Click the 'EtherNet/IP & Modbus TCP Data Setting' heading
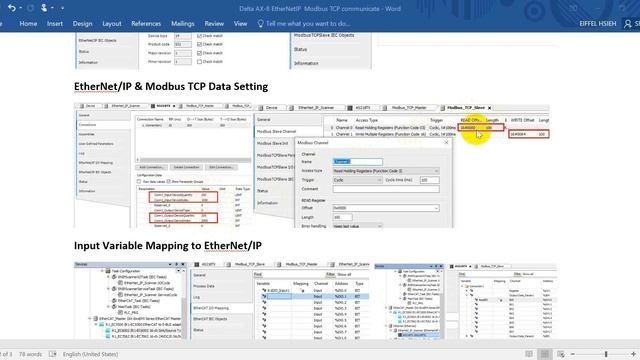Screen dimensions: 640x360 point(171,87)
